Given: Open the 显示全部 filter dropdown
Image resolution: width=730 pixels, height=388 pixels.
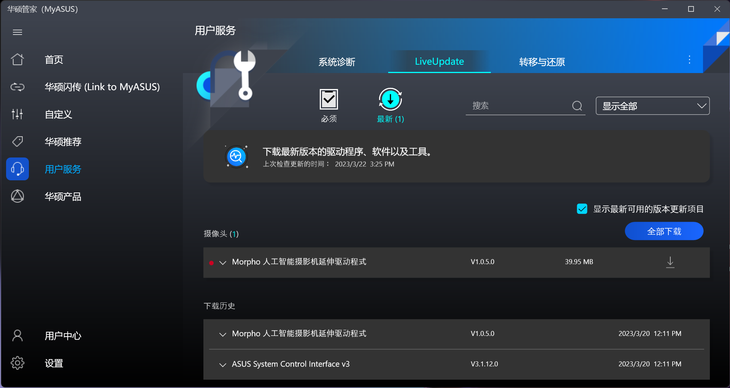Looking at the screenshot, I should click(652, 106).
